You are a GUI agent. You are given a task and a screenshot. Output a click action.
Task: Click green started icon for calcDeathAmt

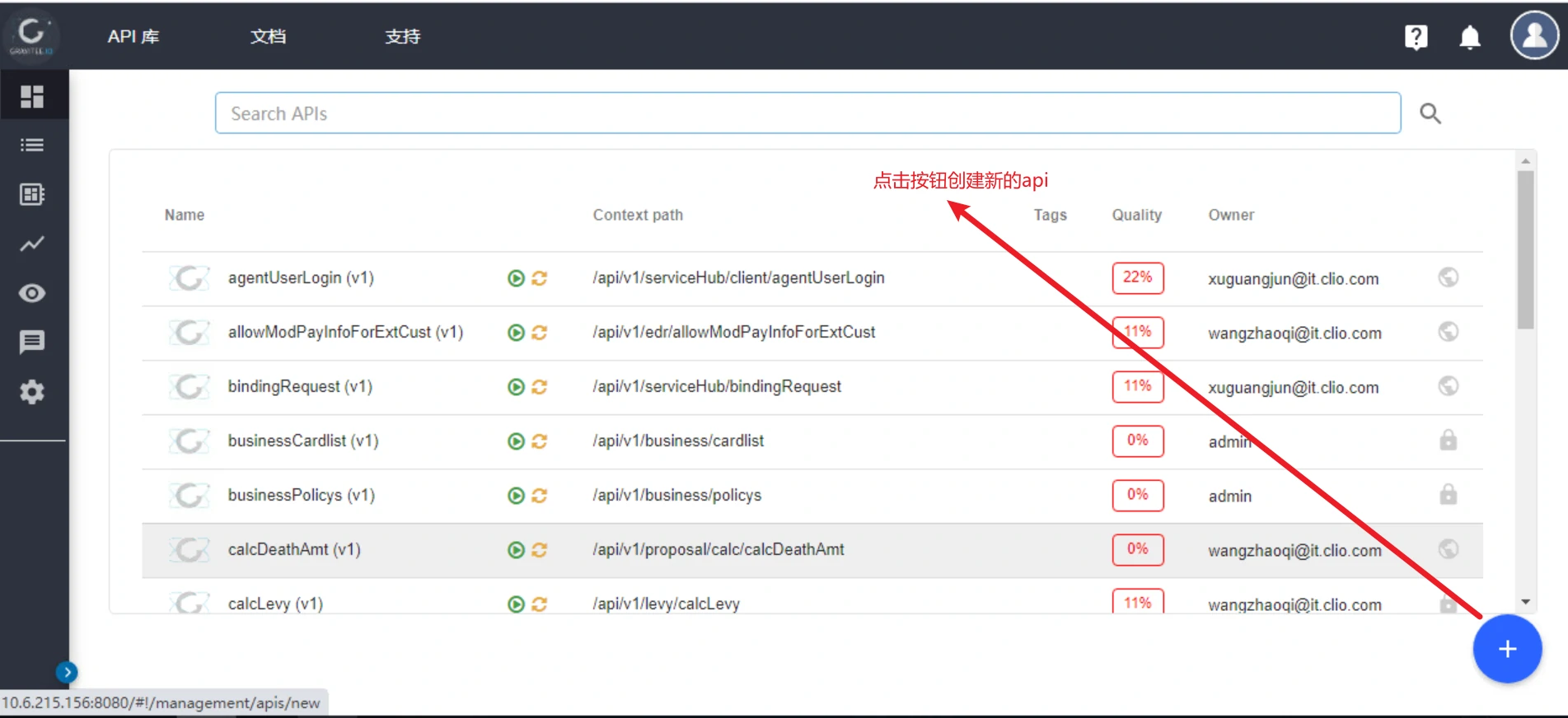tap(516, 550)
